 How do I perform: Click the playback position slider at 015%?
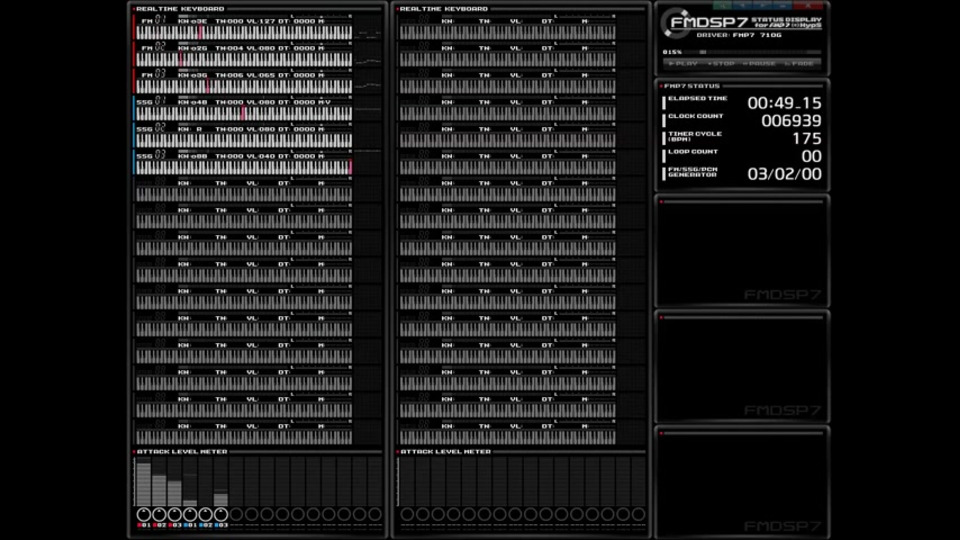tap(753, 52)
